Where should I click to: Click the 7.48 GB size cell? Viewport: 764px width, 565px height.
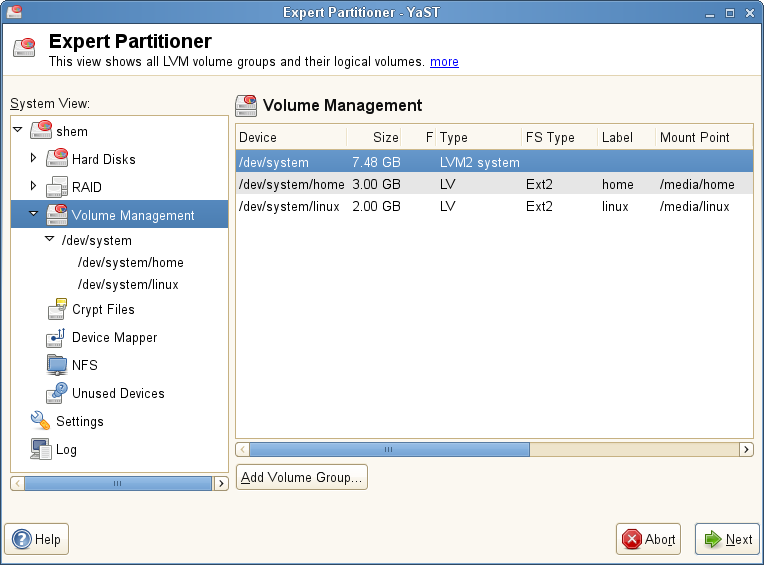[x=376, y=162]
